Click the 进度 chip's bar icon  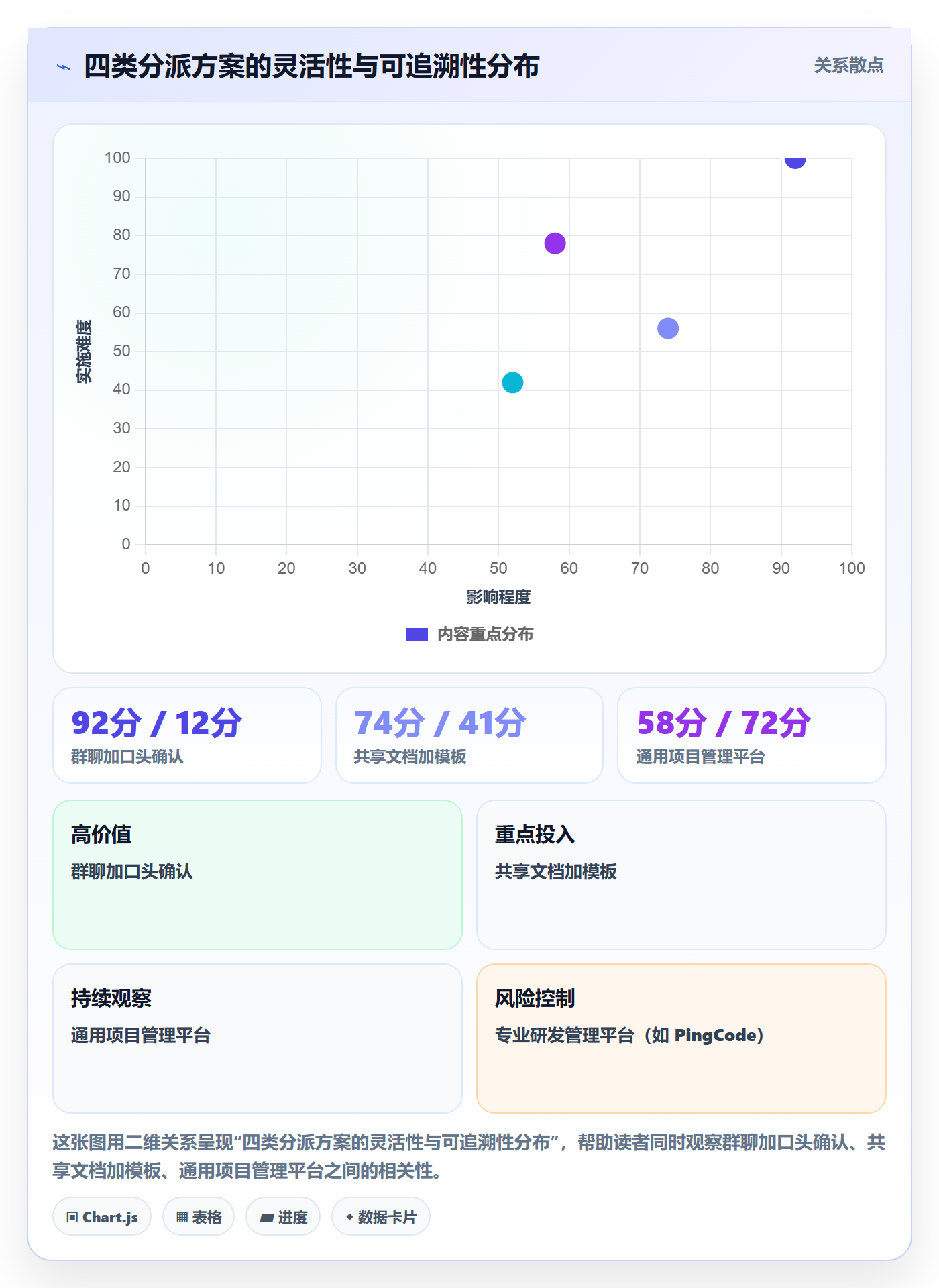point(266,1218)
